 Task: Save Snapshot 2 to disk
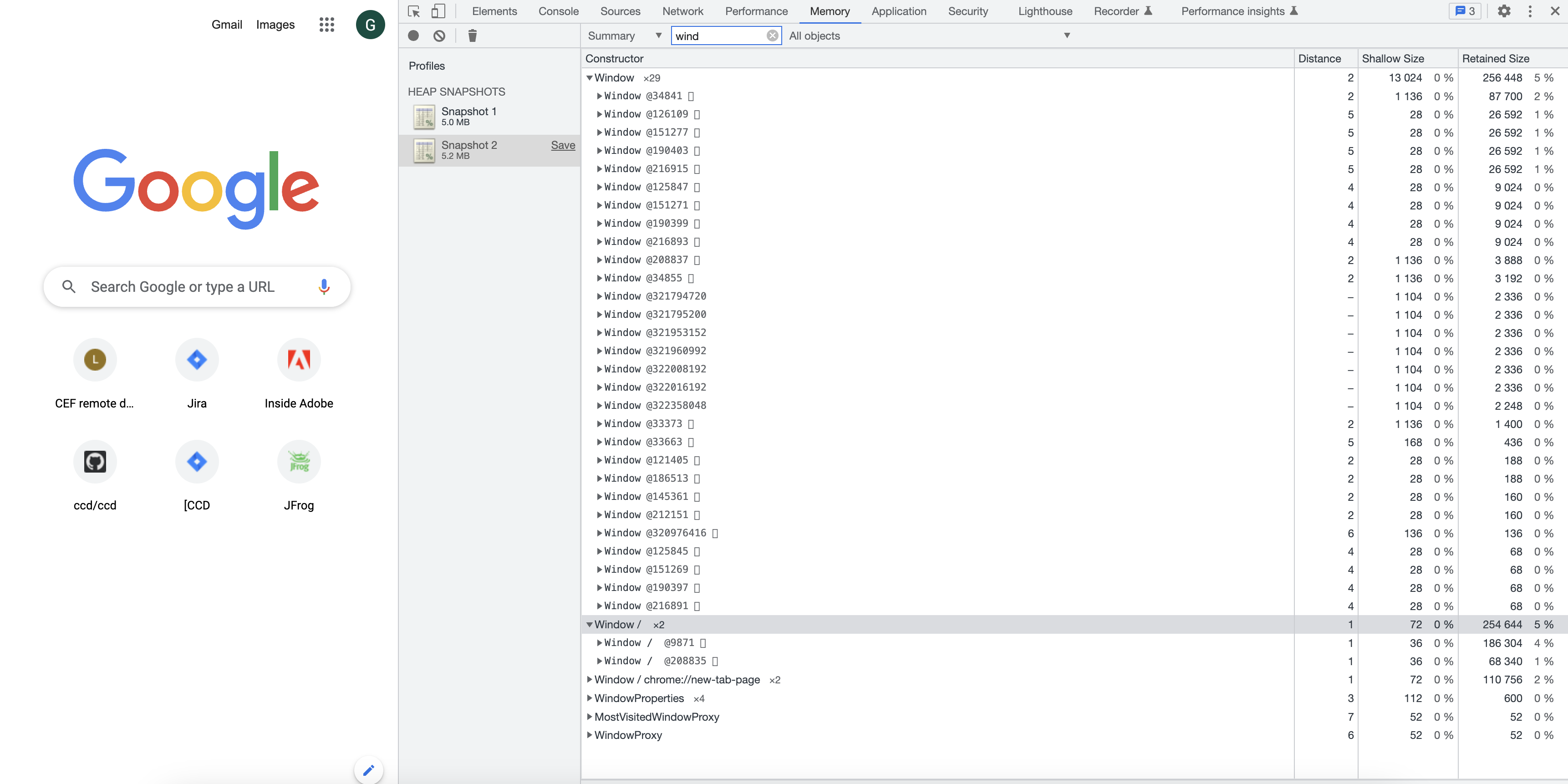pos(563,145)
